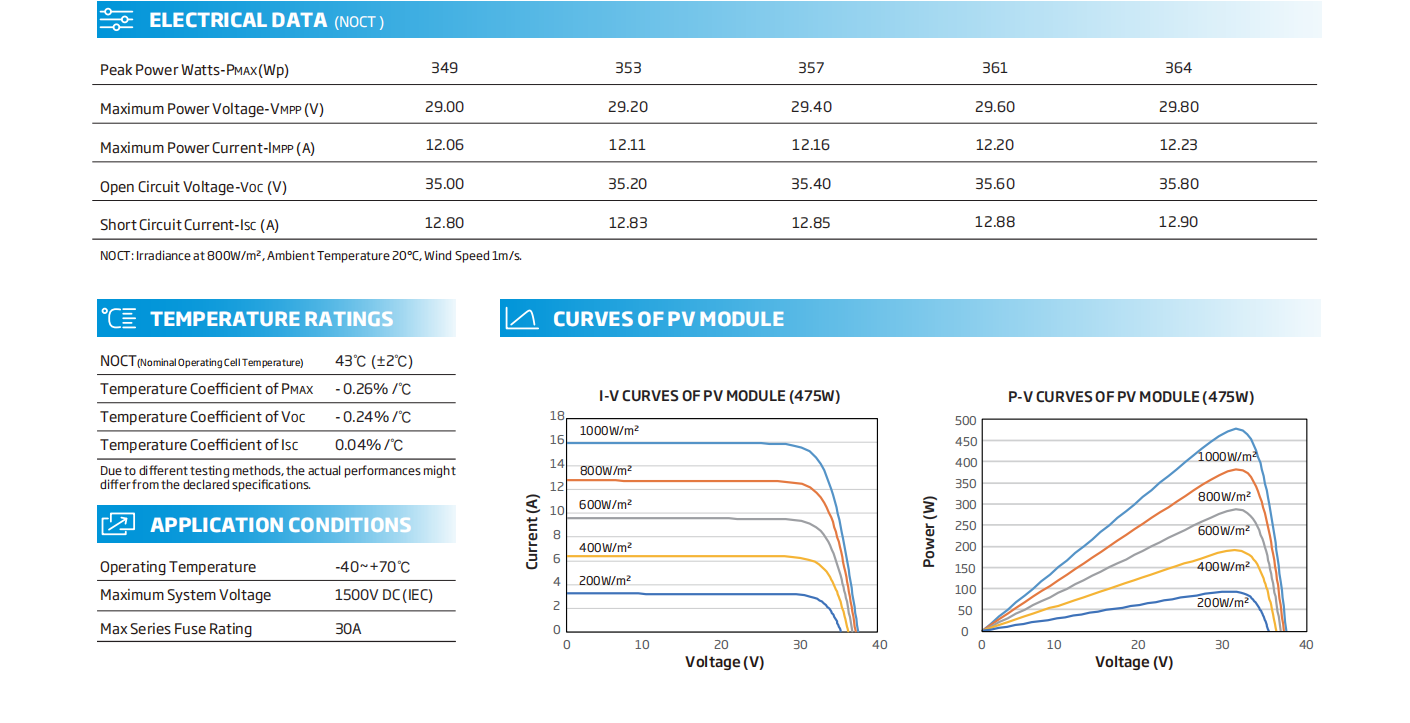
Task: Click the peak power value 349
Action: [445, 68]
